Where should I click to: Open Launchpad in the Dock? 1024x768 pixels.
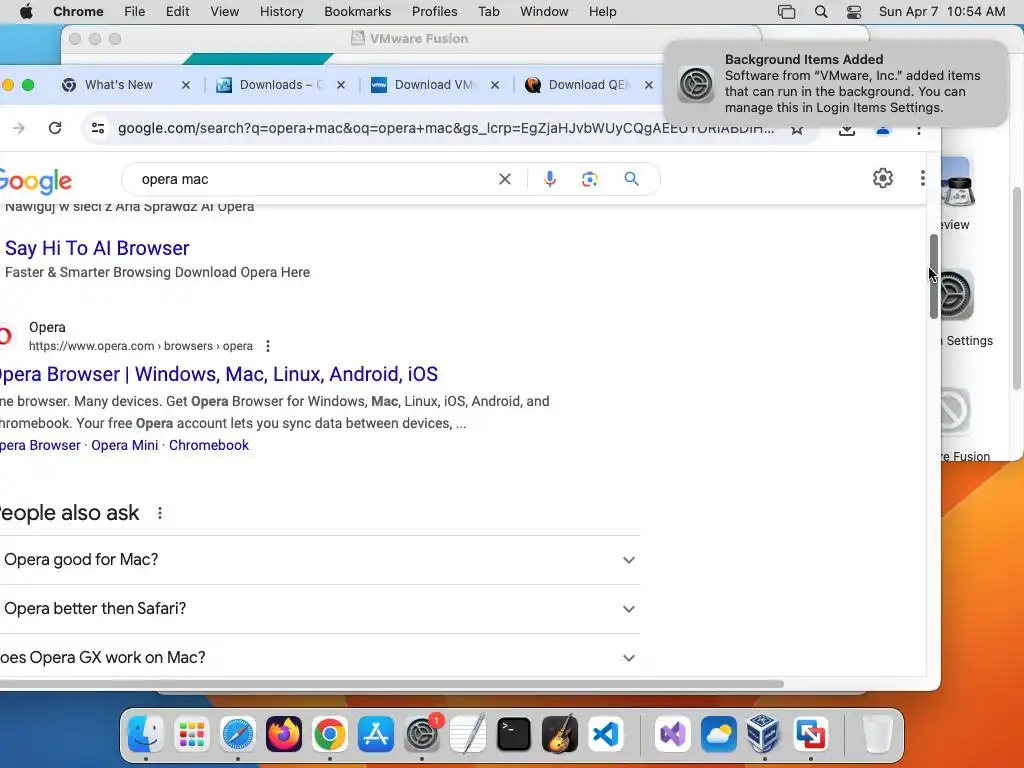pos(191,734)
